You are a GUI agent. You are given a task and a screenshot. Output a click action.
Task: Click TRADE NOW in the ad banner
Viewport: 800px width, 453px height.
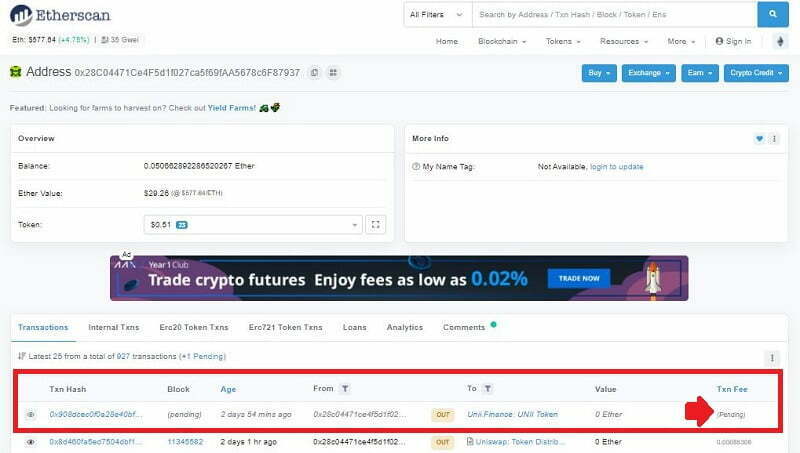579,279
